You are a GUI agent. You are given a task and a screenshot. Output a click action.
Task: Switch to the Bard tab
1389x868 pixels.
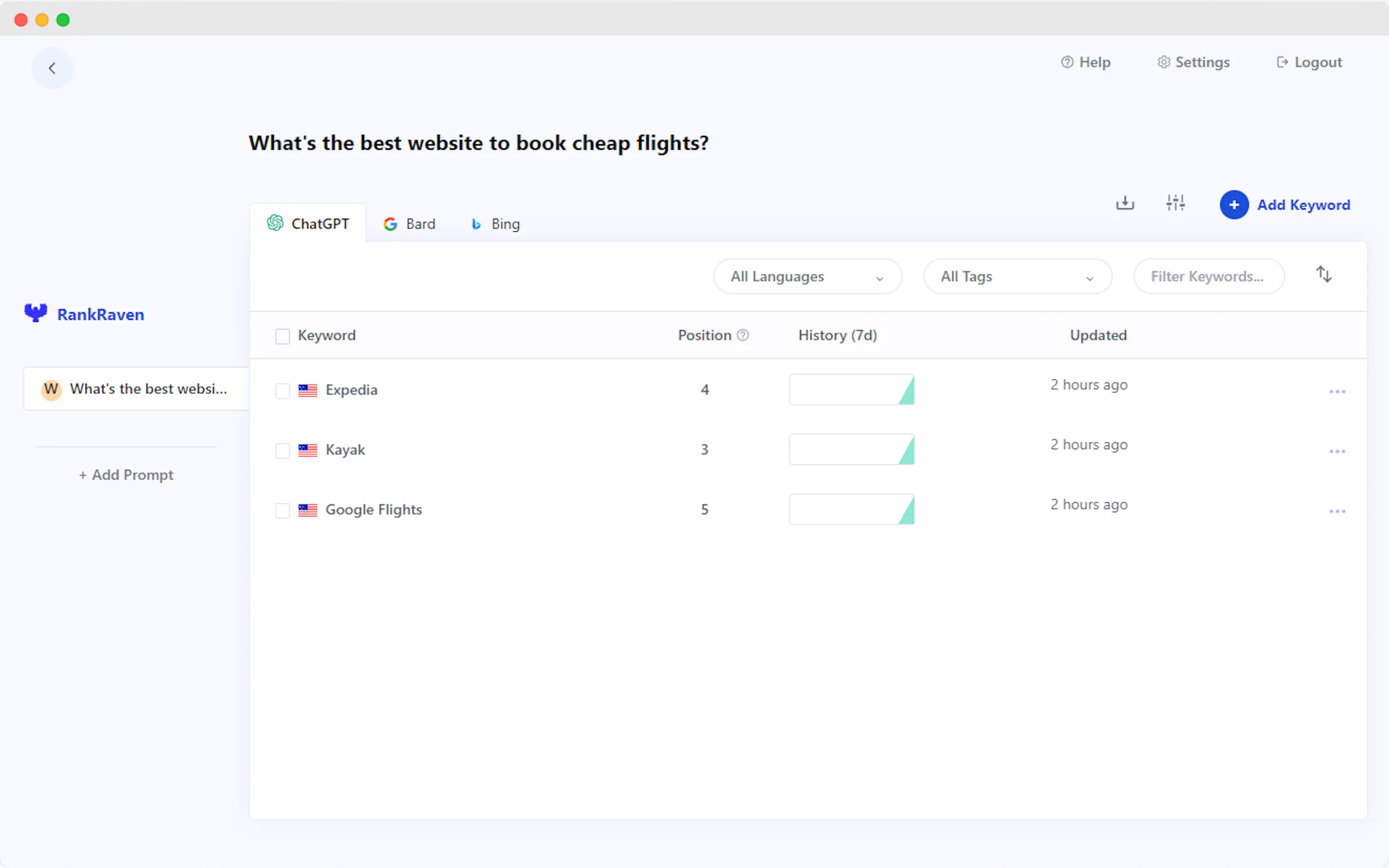point(410,224)
